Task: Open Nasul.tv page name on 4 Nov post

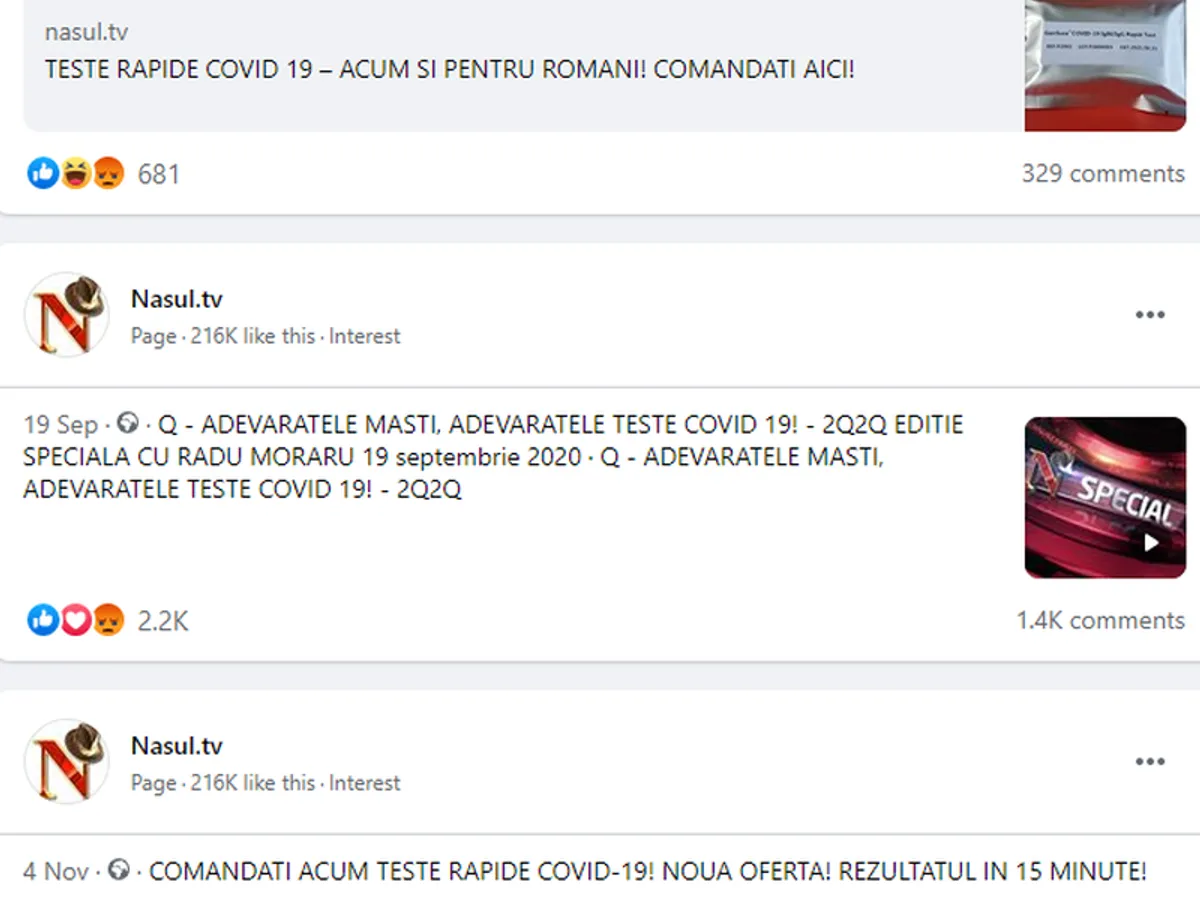Action: [177, 746]
